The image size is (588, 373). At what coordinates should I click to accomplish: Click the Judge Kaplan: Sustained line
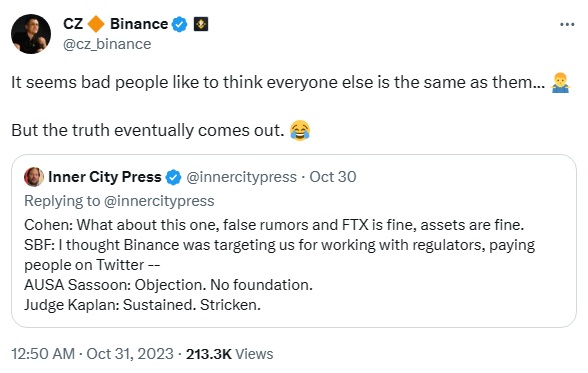point(142,305)
